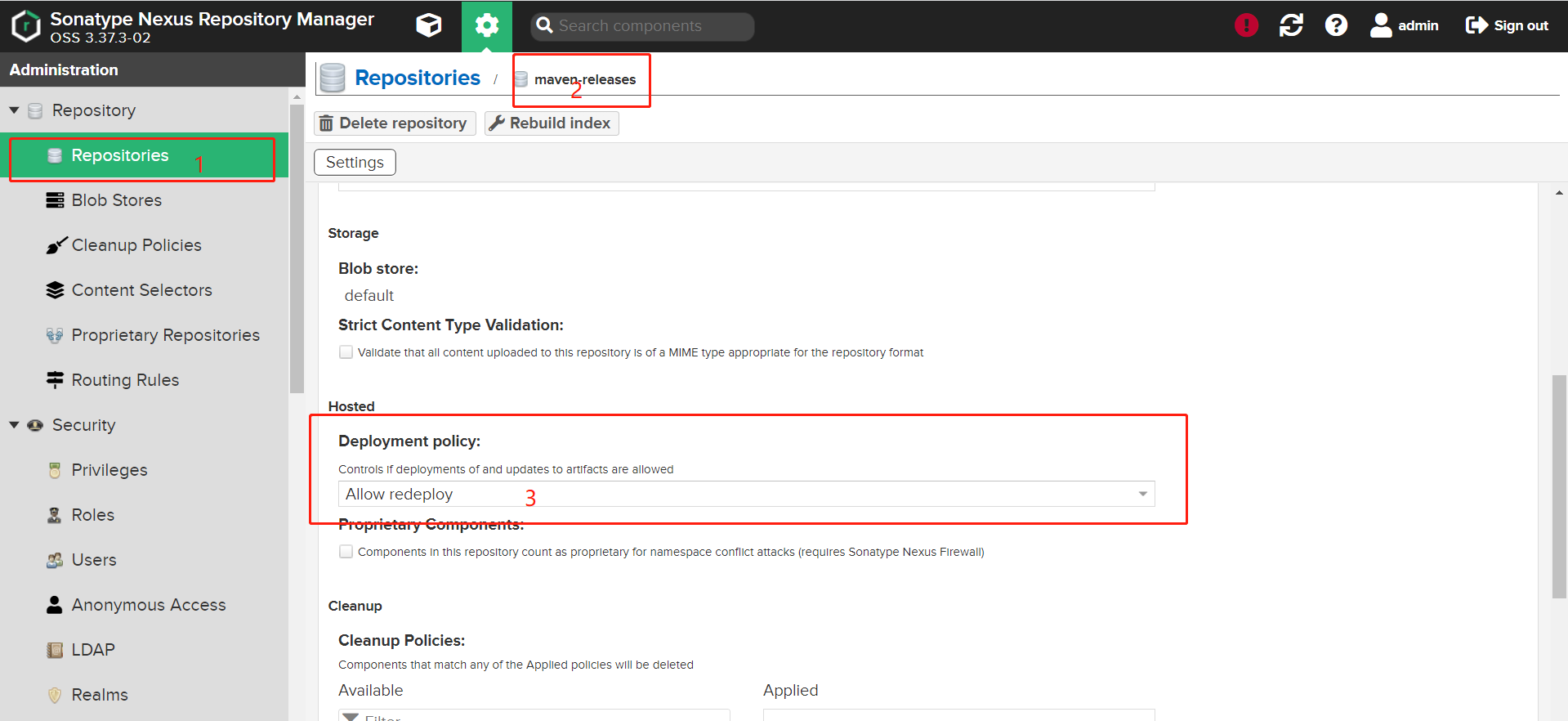Image resolution: width=1568 pixels, height=721 pixels.
Task: Click the Realms shield icon
Action: tap(55, 695)
